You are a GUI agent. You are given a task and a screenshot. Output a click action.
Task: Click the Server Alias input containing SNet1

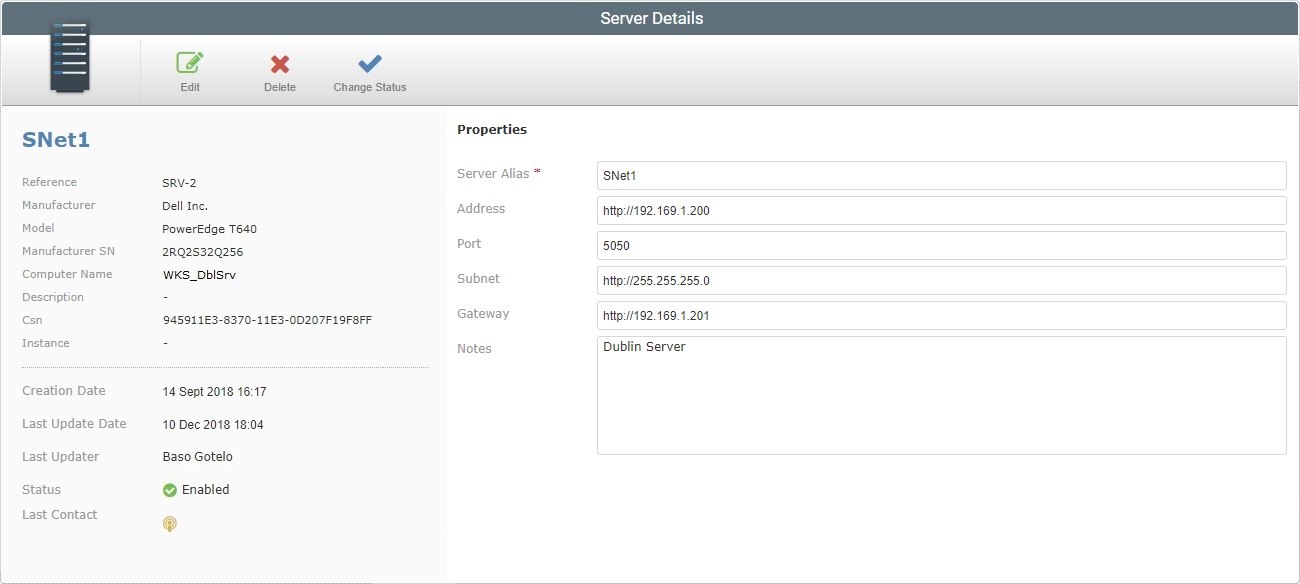pyautogui.click(x=941, y=175)
